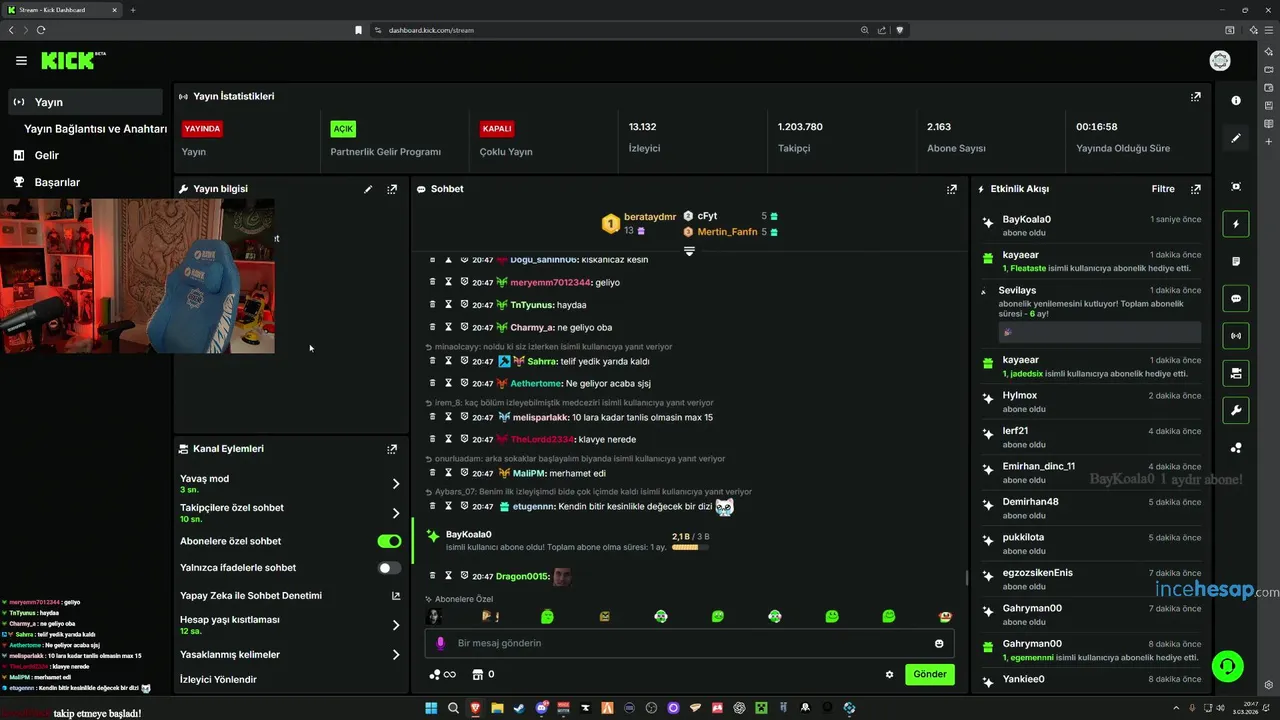Click the shop icon below message box
Screen dimensions: 1280x720
click(478, 675)
